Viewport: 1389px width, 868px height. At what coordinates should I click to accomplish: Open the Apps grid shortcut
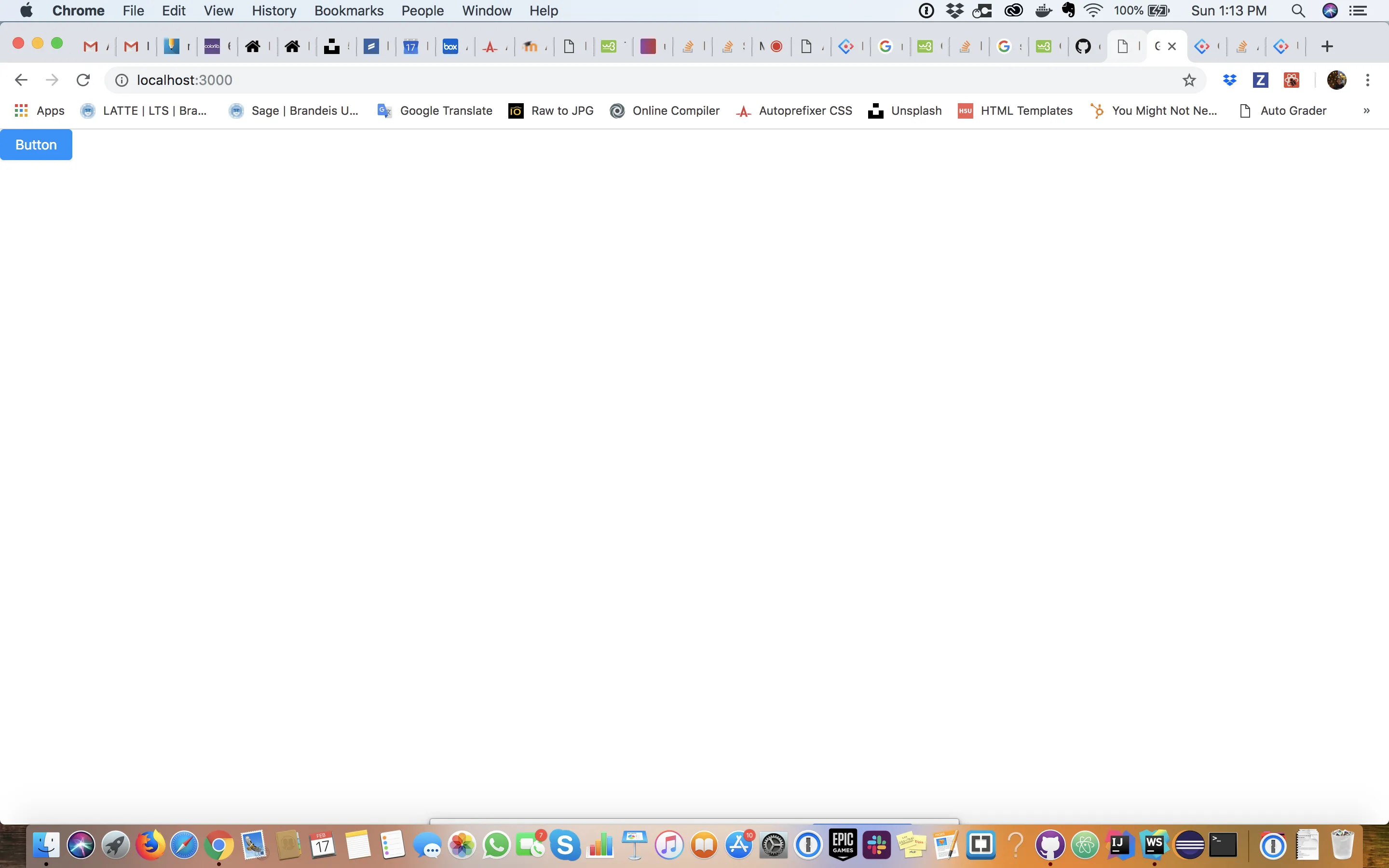[x=39, y=111]
